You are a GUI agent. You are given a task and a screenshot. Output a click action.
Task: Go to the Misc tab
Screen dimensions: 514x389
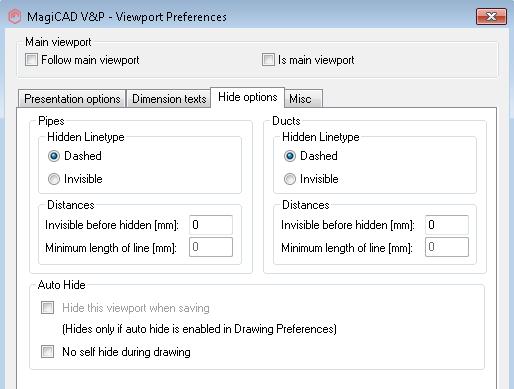coord(303,99)
